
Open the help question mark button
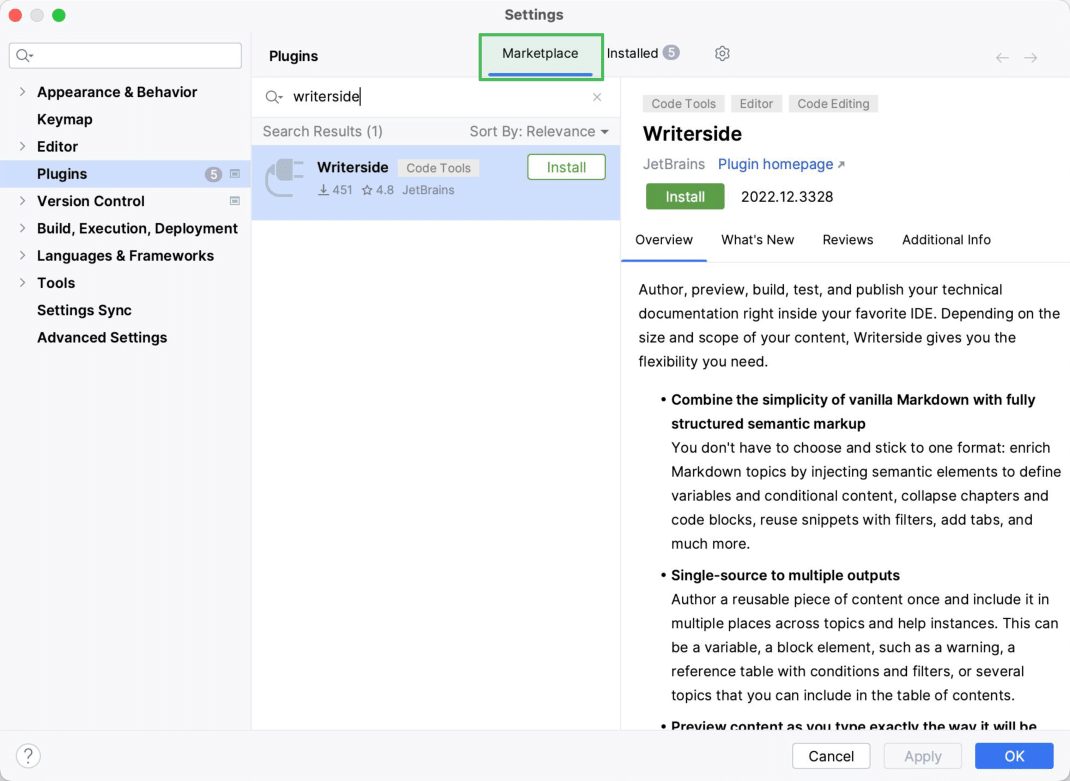pos(28,756)
